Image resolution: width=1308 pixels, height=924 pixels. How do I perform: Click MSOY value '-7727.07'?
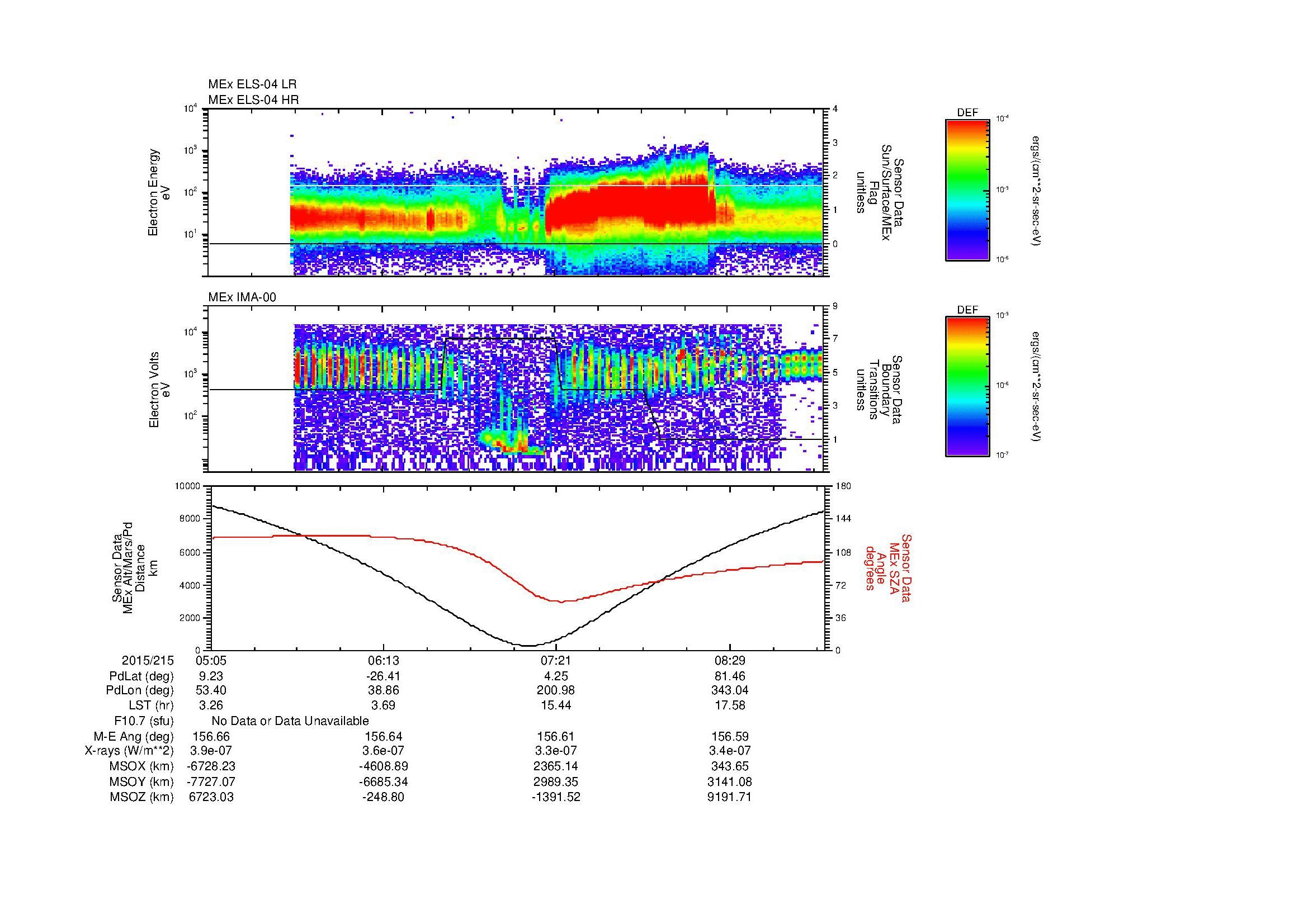point(211,781)
